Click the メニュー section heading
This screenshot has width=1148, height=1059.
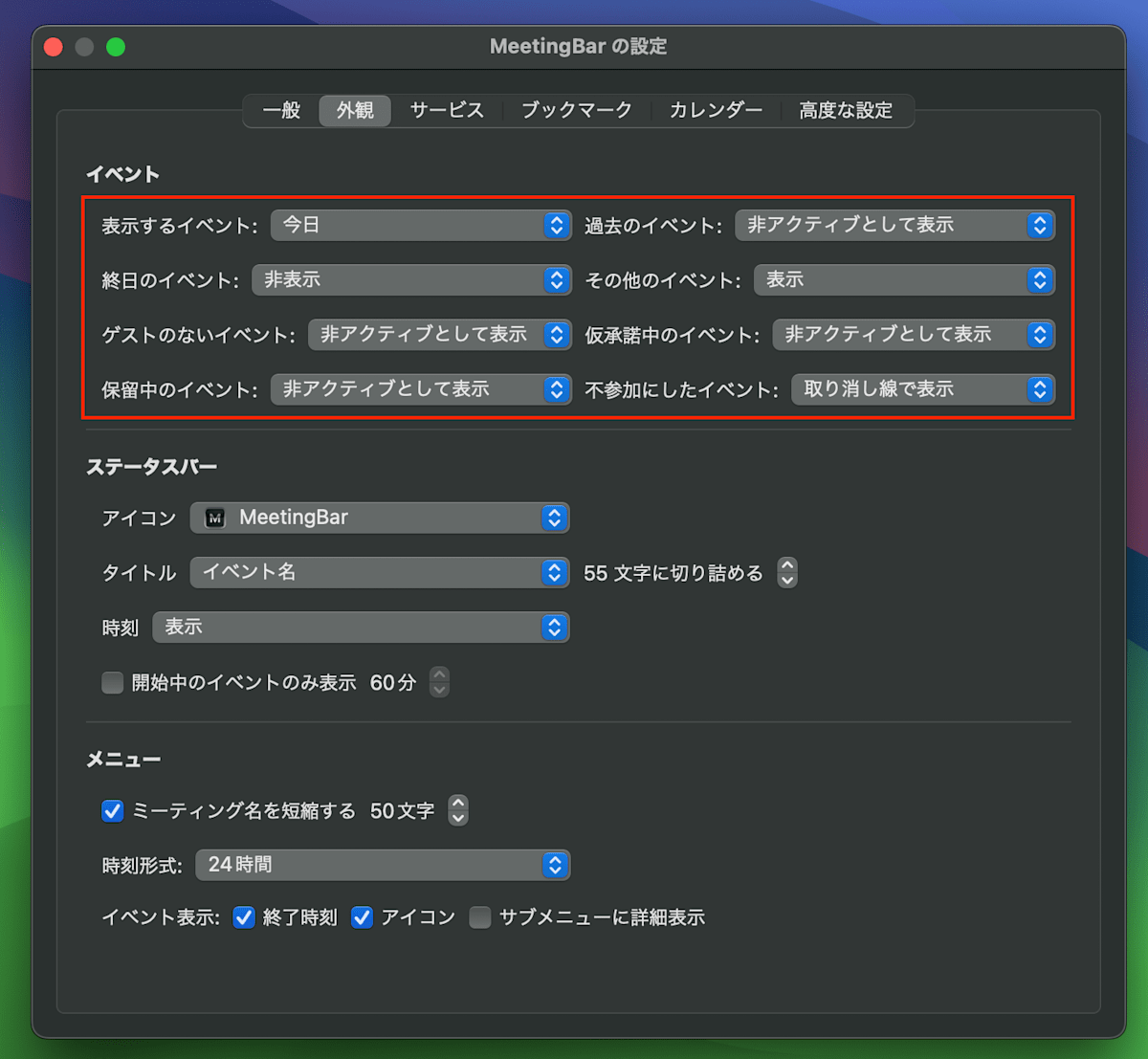tap(123, 760)
